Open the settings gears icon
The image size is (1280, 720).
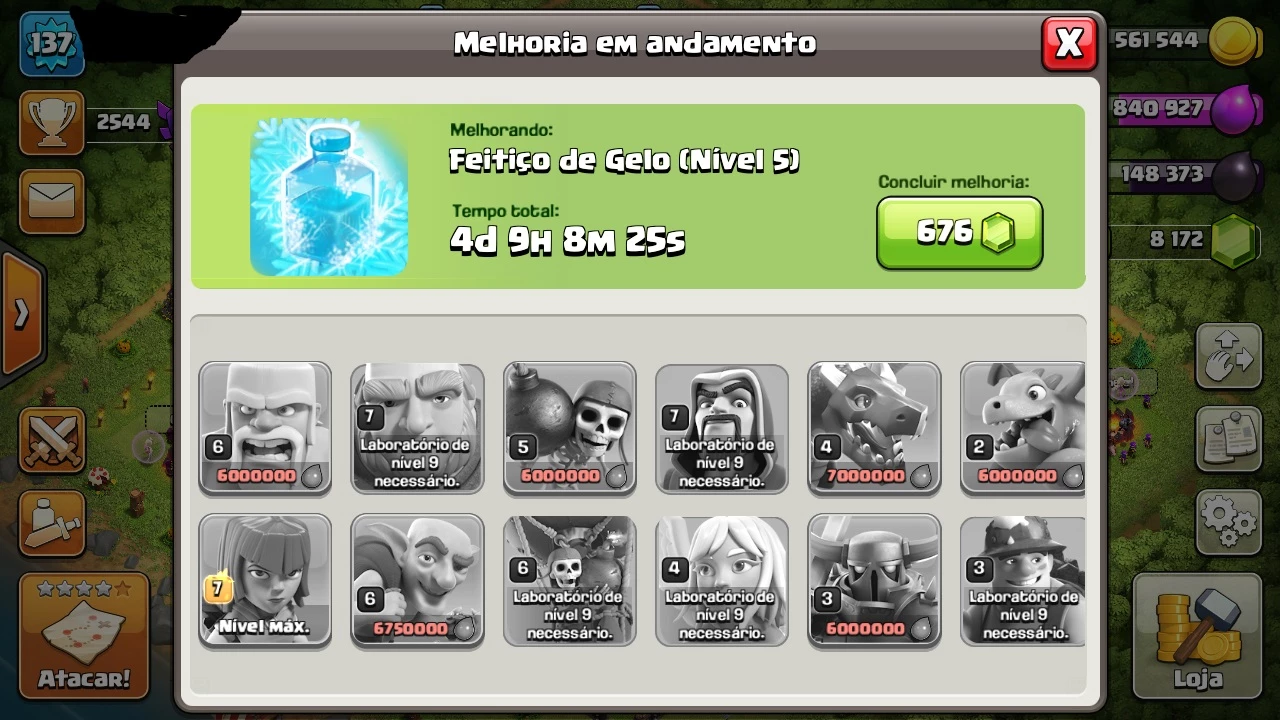[1229, 521]
